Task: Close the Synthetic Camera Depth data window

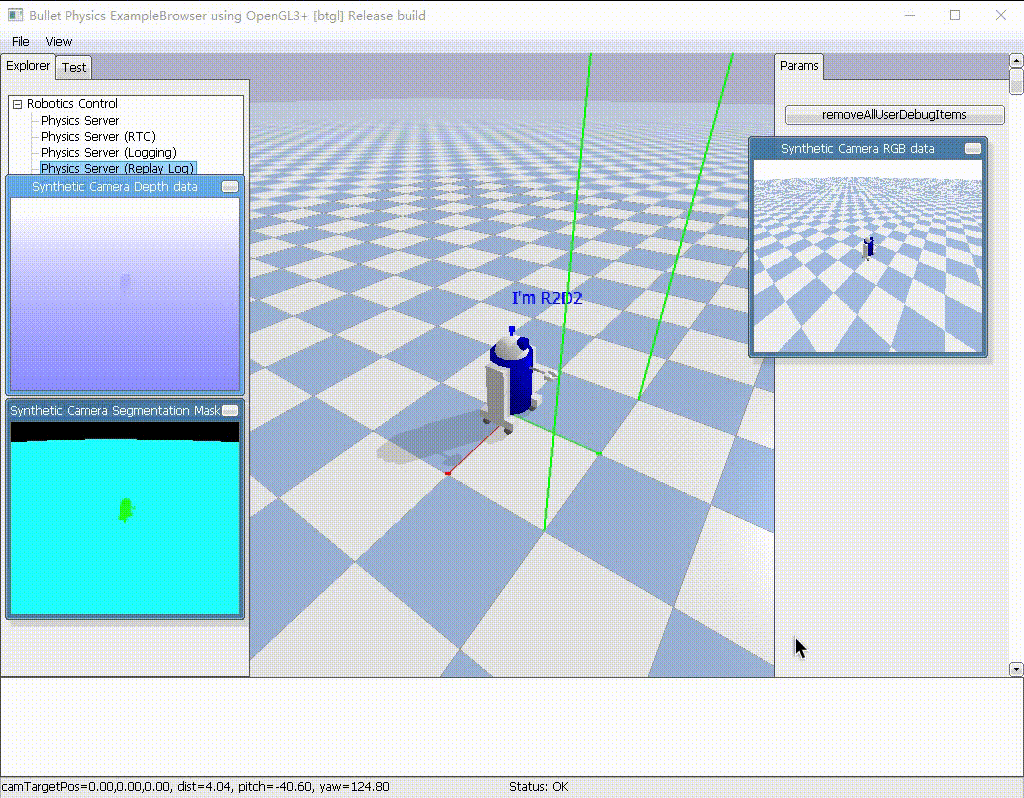Action: [230, 187]
